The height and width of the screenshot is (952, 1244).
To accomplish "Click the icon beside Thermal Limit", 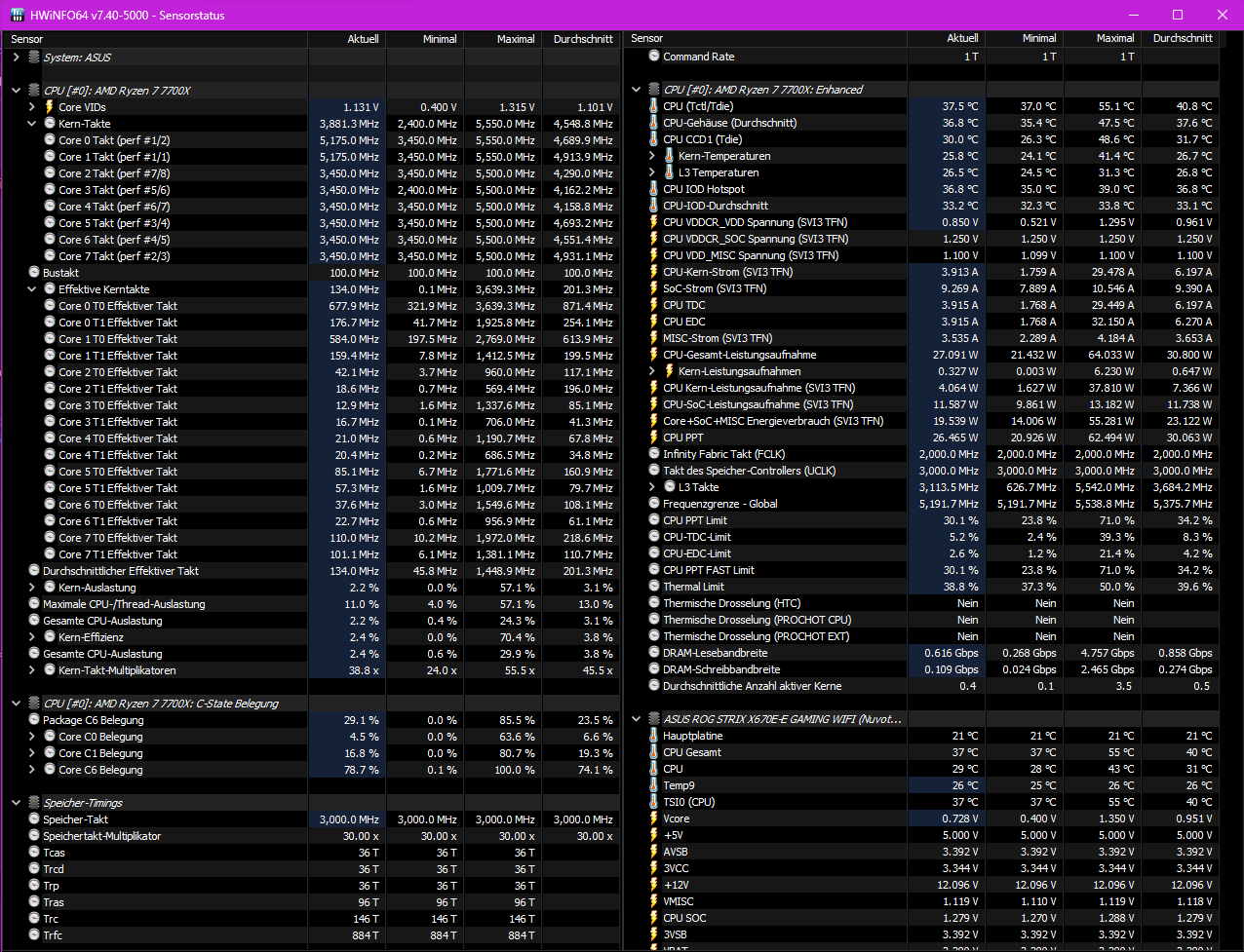I will [x=654, y=587].
